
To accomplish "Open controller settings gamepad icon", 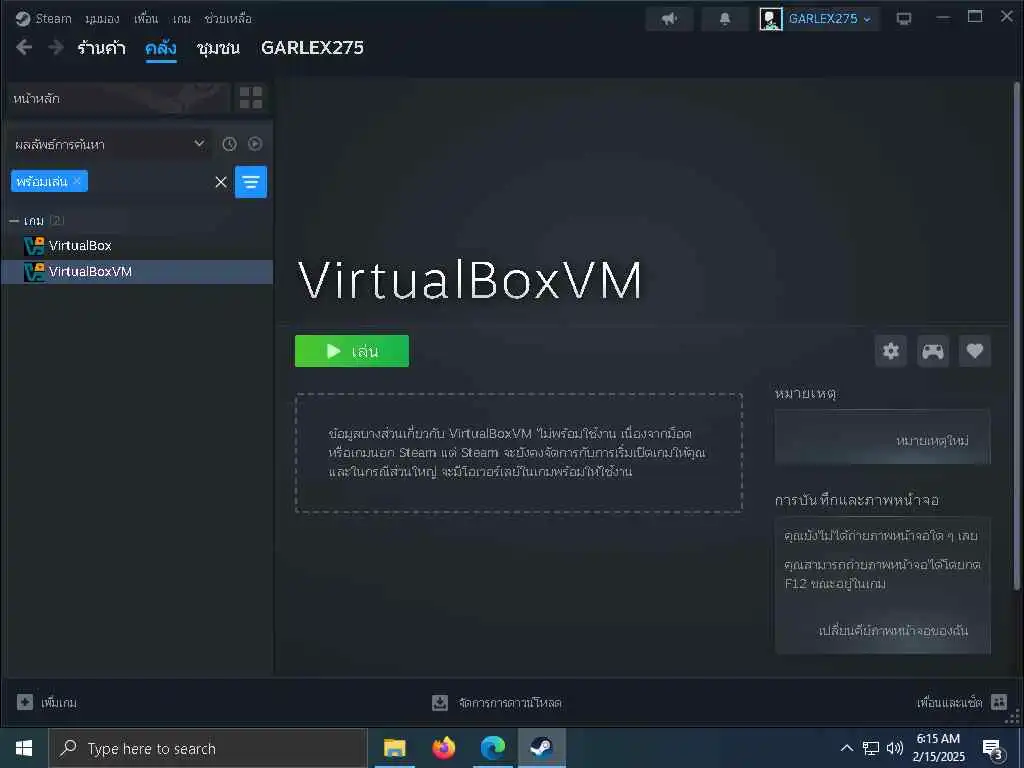I will (933, 351).
